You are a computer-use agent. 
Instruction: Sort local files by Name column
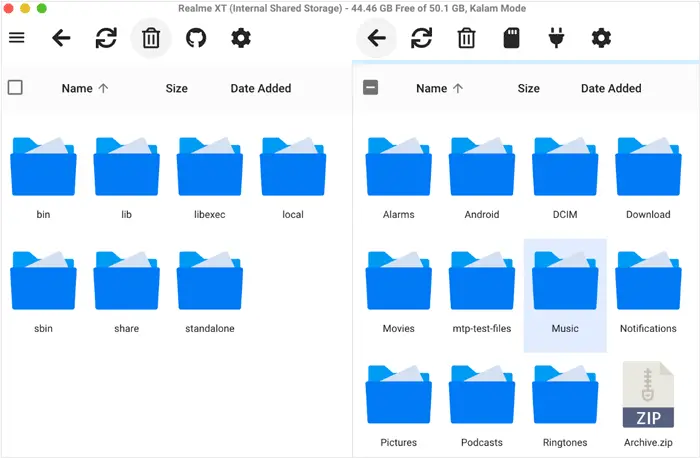click(x=85, y=88)
